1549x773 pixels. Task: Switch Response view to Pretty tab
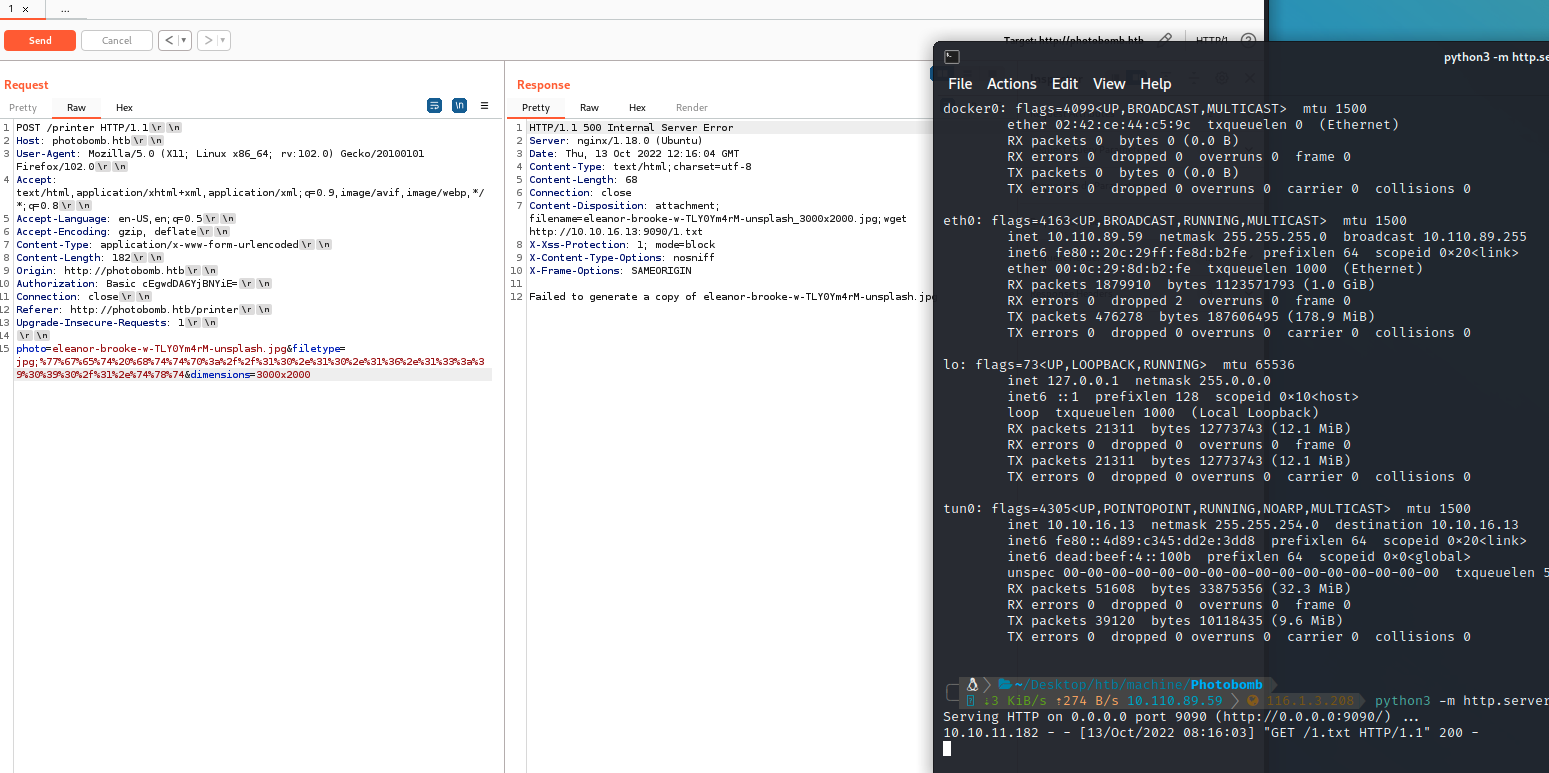[x=536, y=107]
